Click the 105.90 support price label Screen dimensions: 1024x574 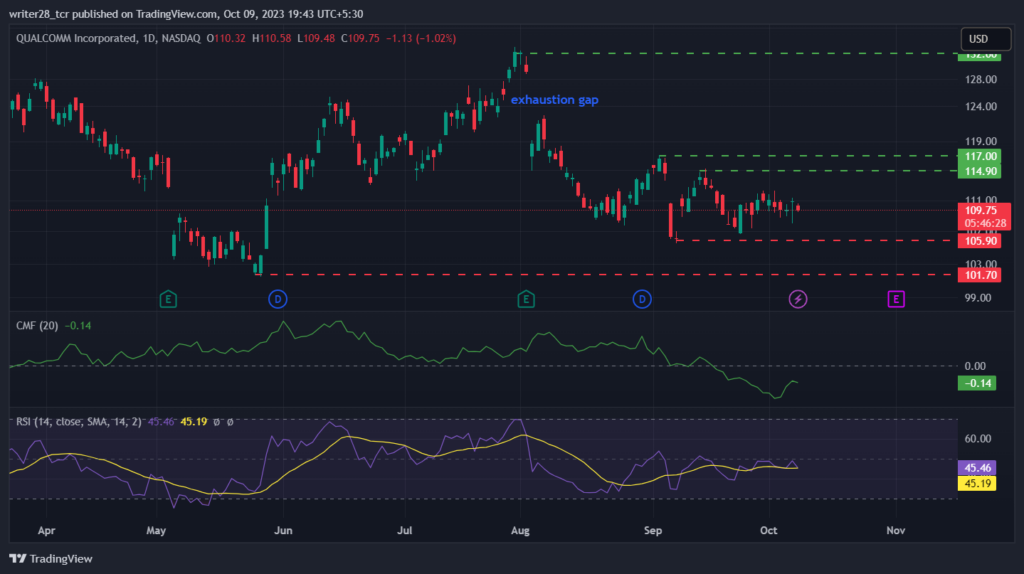pos(979,241)
